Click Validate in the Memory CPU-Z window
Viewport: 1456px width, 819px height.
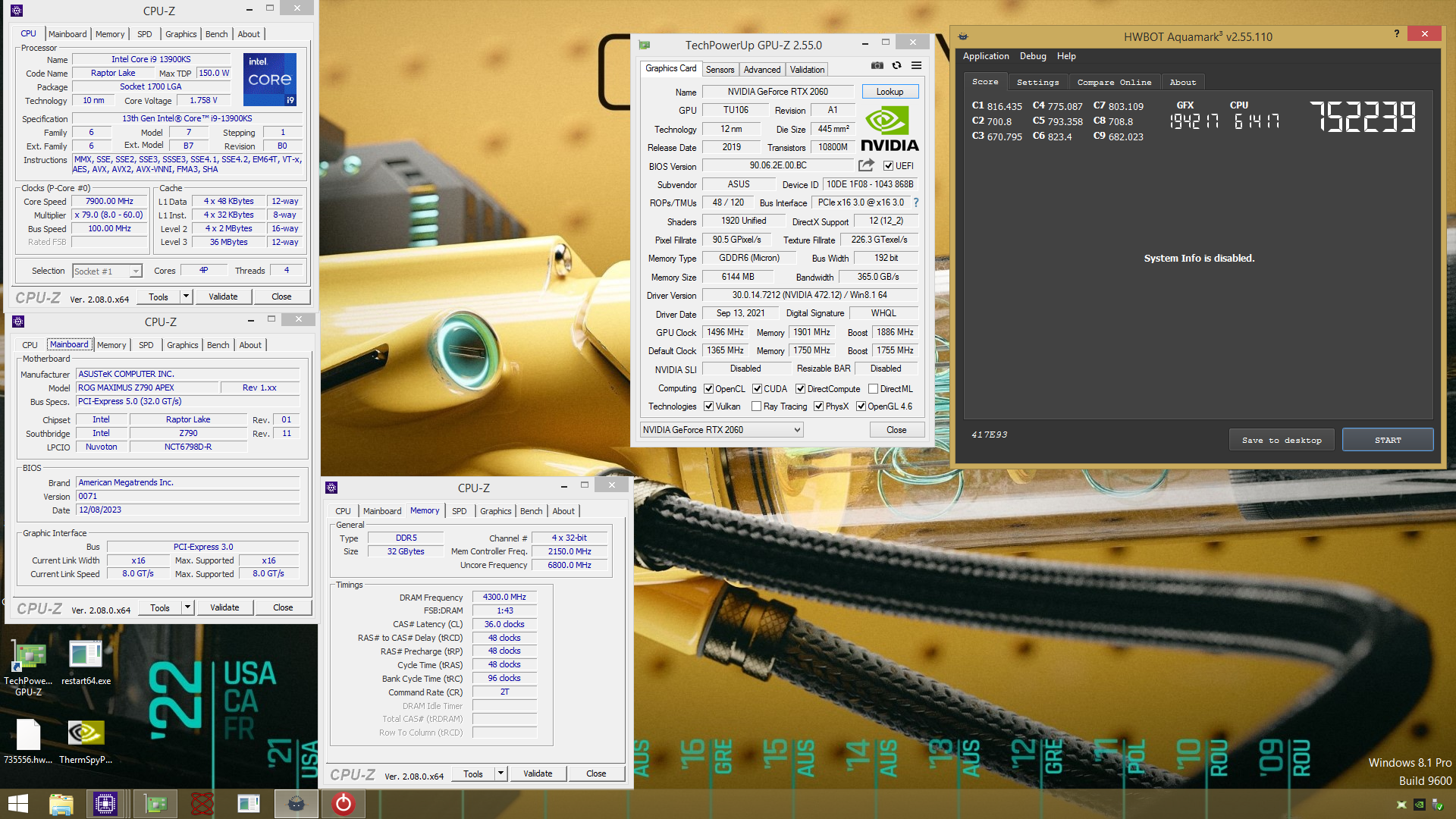(x=538, y=773)
